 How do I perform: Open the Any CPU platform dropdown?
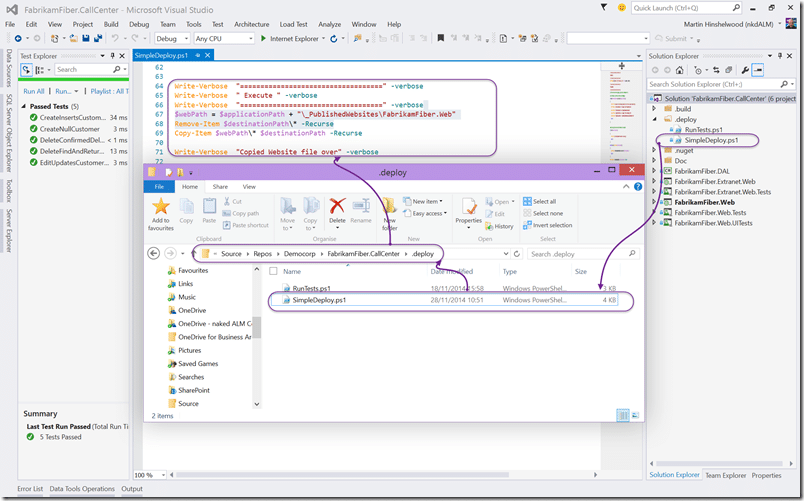(x=224, y=38)
